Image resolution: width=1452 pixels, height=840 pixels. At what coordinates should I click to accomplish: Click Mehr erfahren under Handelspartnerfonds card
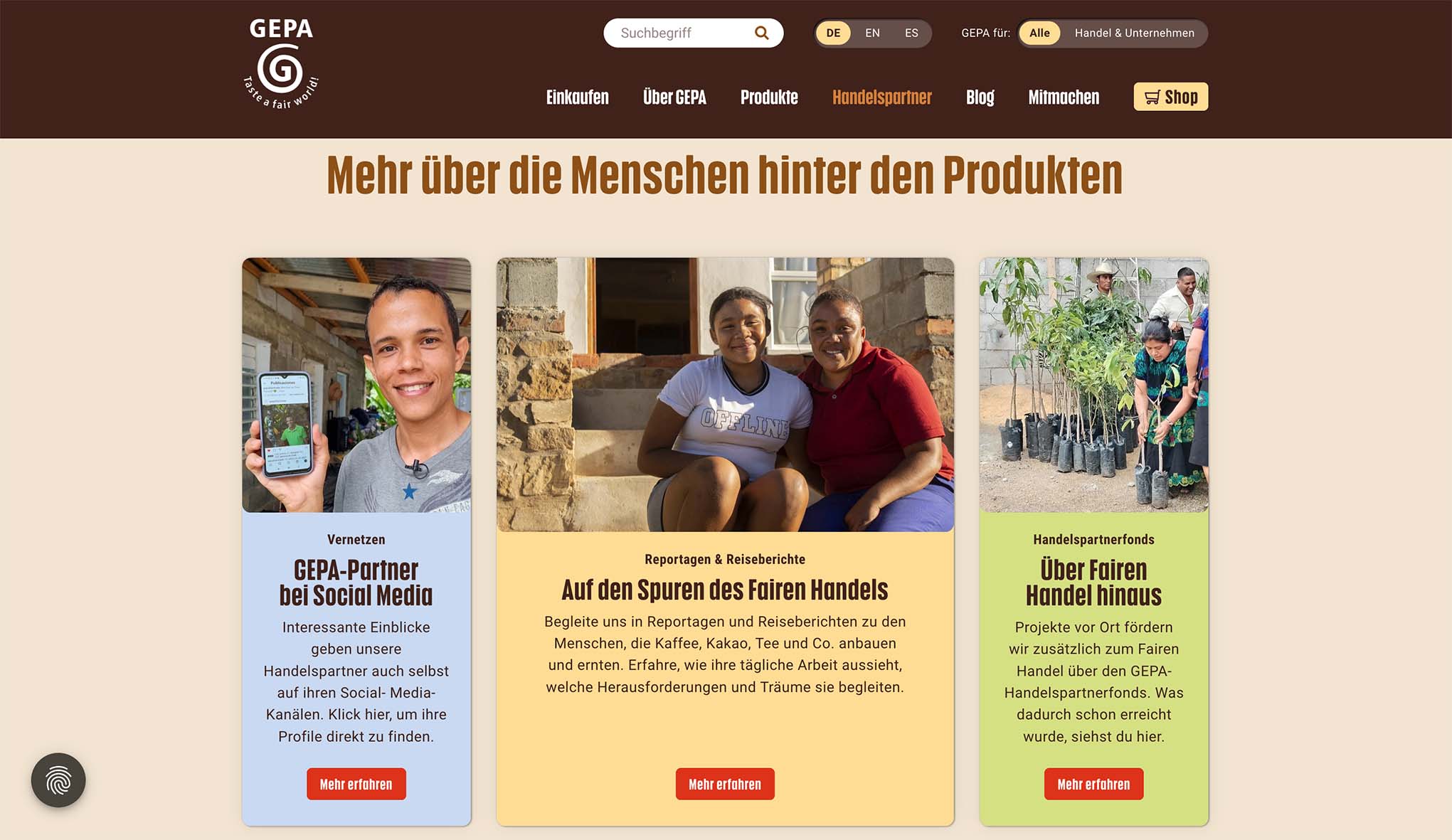coord(1093,784)
